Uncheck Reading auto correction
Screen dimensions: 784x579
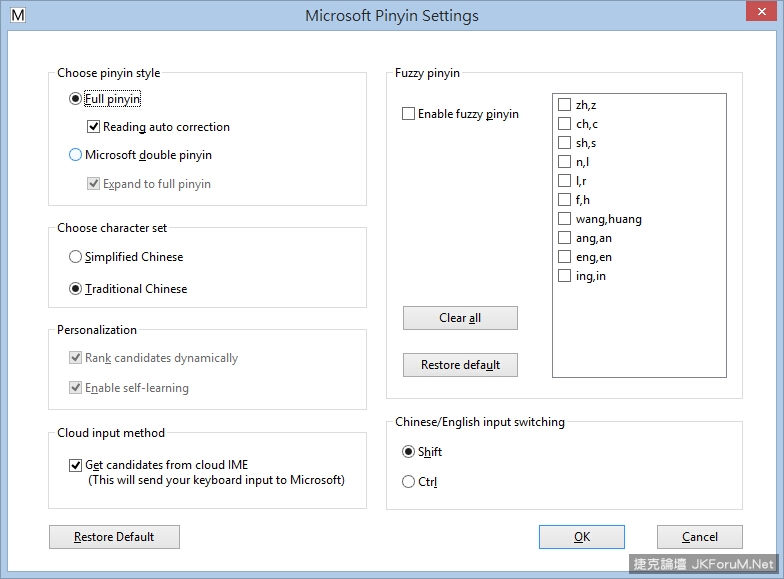tap(94, 127)
